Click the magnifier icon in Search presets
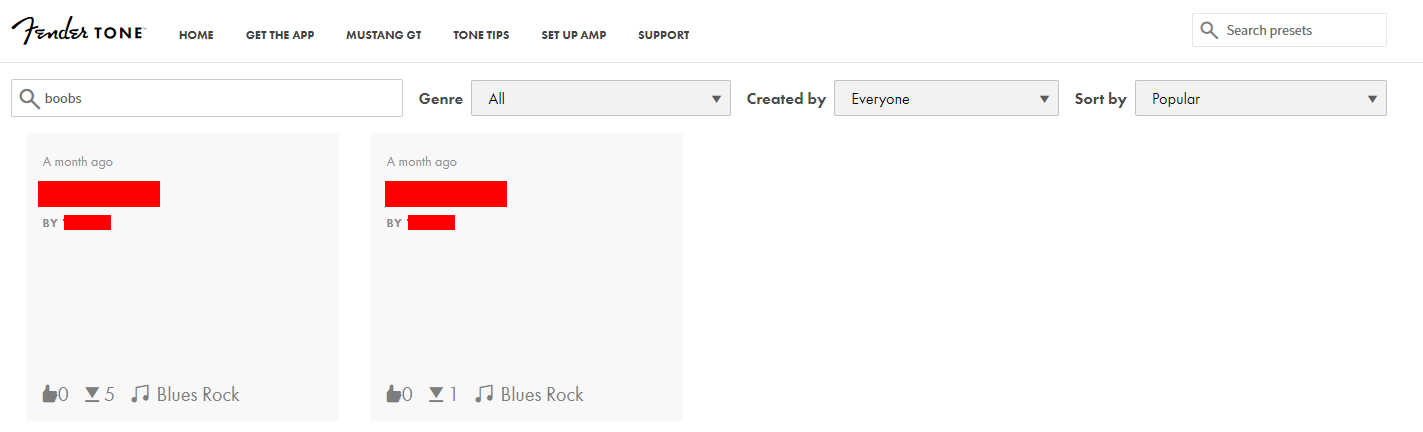This screenshot has width=1423, height=432. [x=1210, y=30]
